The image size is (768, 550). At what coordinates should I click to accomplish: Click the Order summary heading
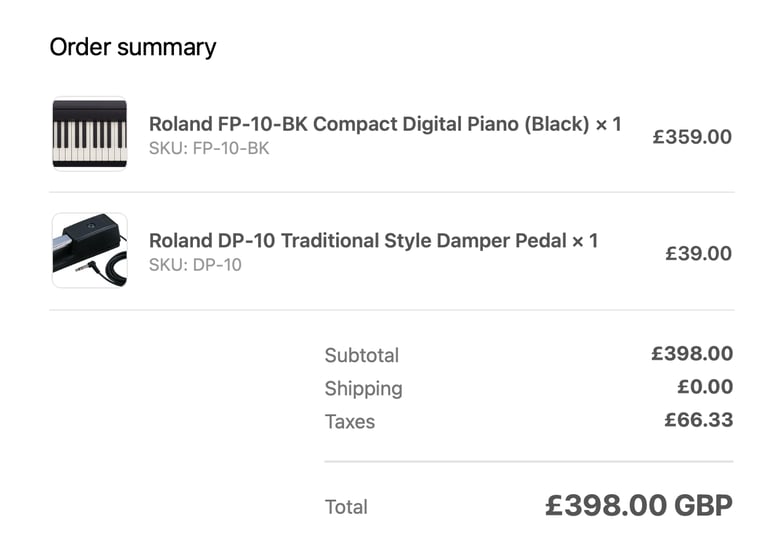tap(133, 48)
